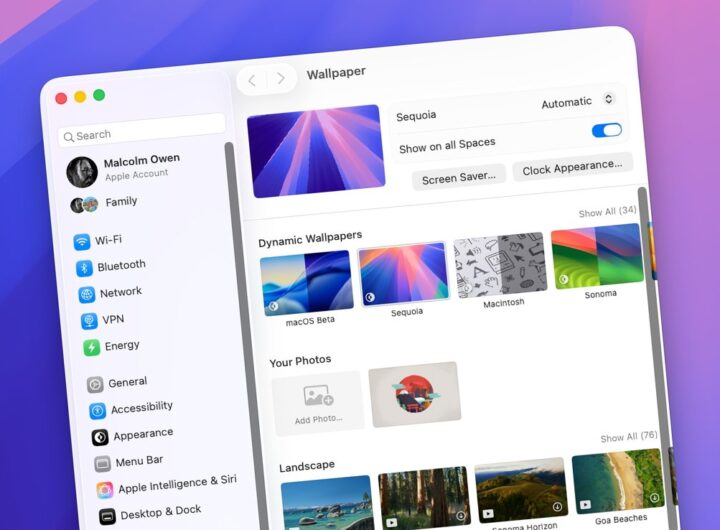Toggle Show on all Spaces switch

607,130
